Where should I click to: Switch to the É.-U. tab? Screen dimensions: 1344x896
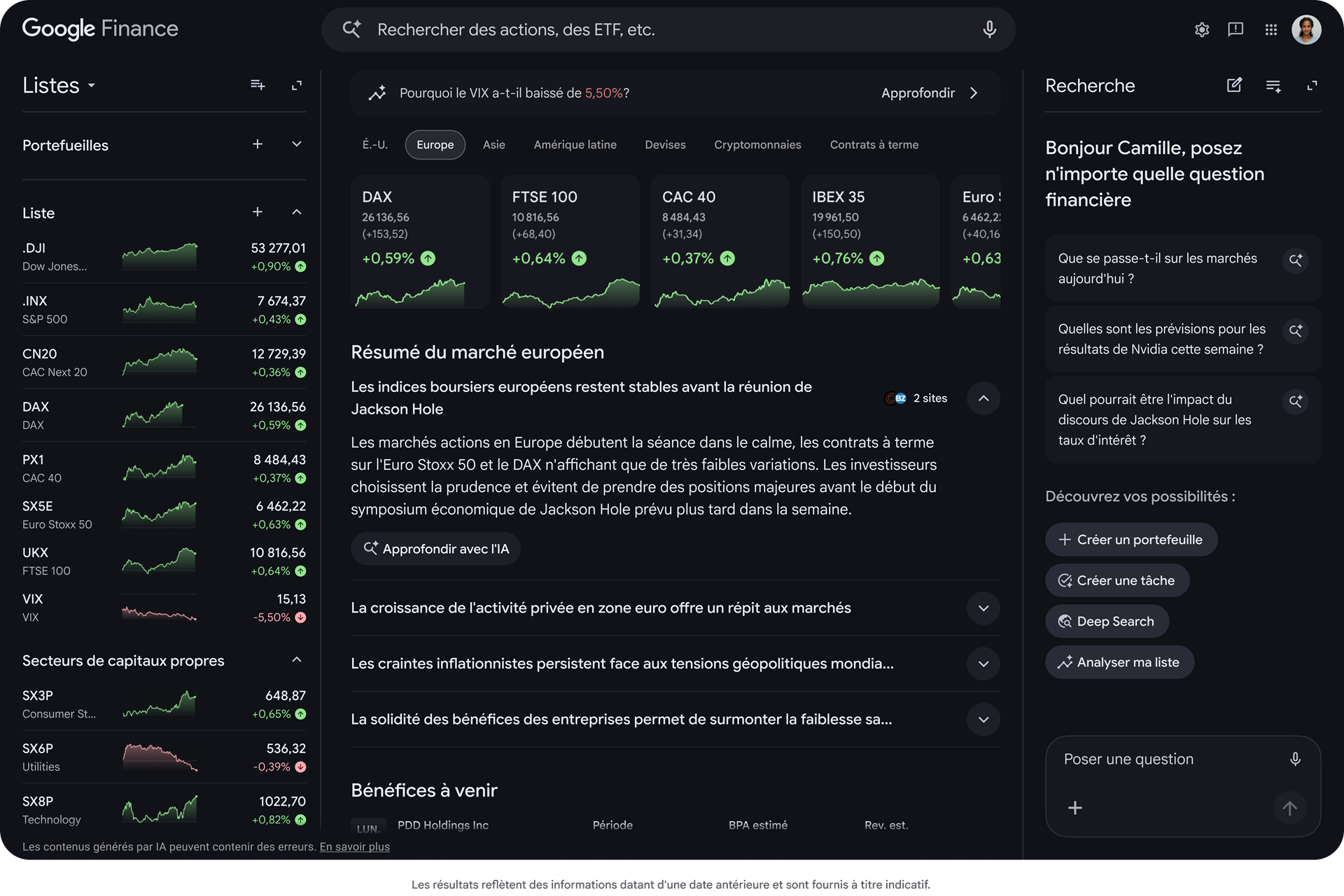coord(375,145)
